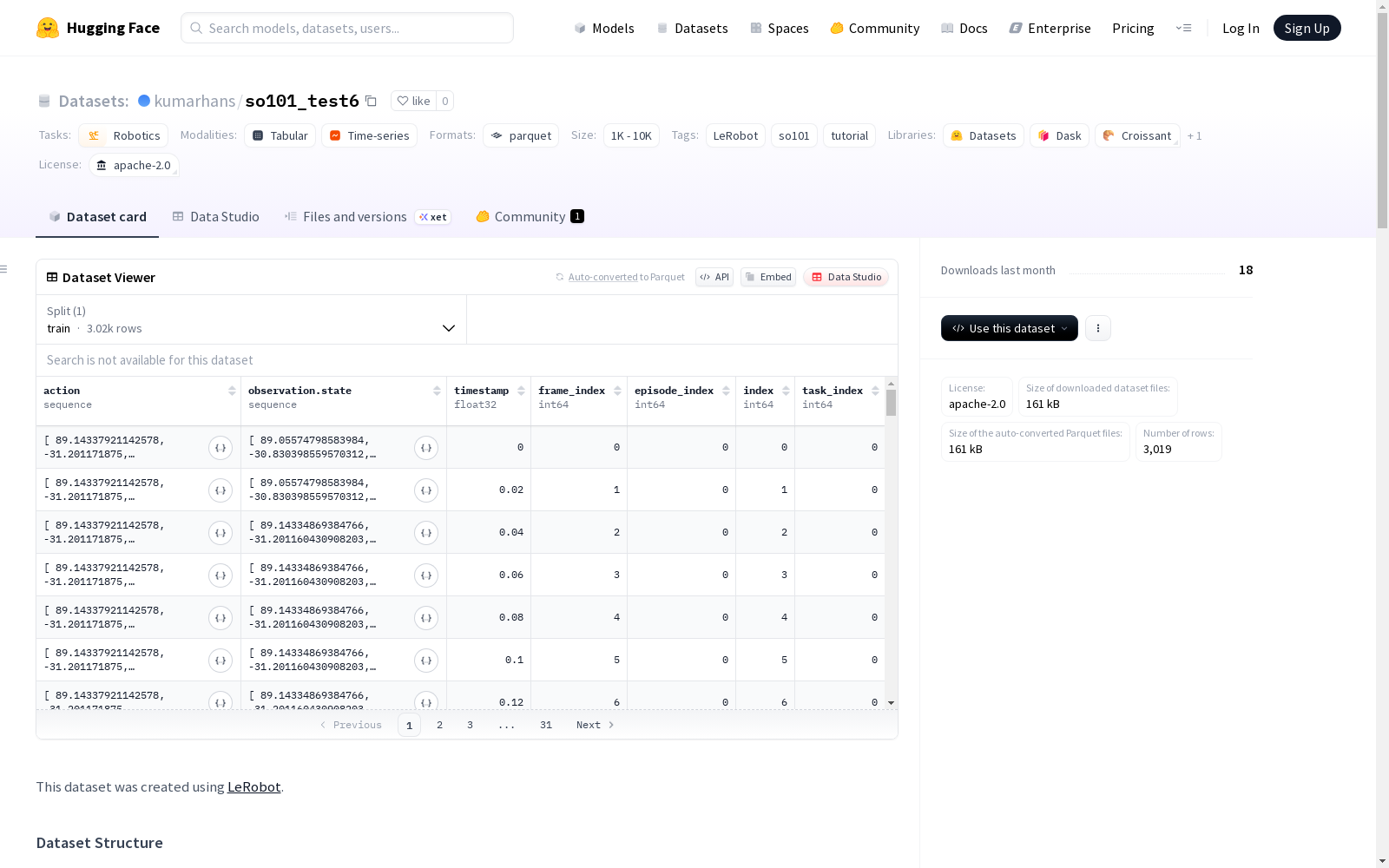Sort by the episode_index column
The width and height of the screenshot is (1389, 868).
coord(726,391)
